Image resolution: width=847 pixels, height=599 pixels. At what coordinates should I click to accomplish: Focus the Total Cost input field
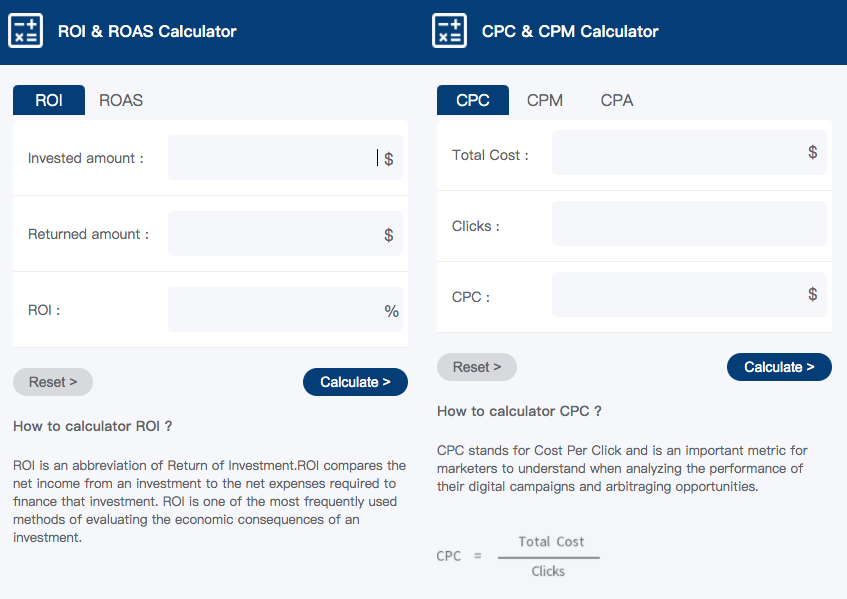[x=689, y=152]
